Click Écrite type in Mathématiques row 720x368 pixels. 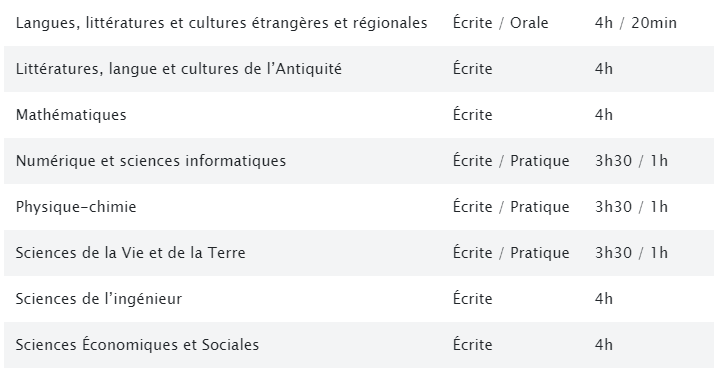coord(472,114)
